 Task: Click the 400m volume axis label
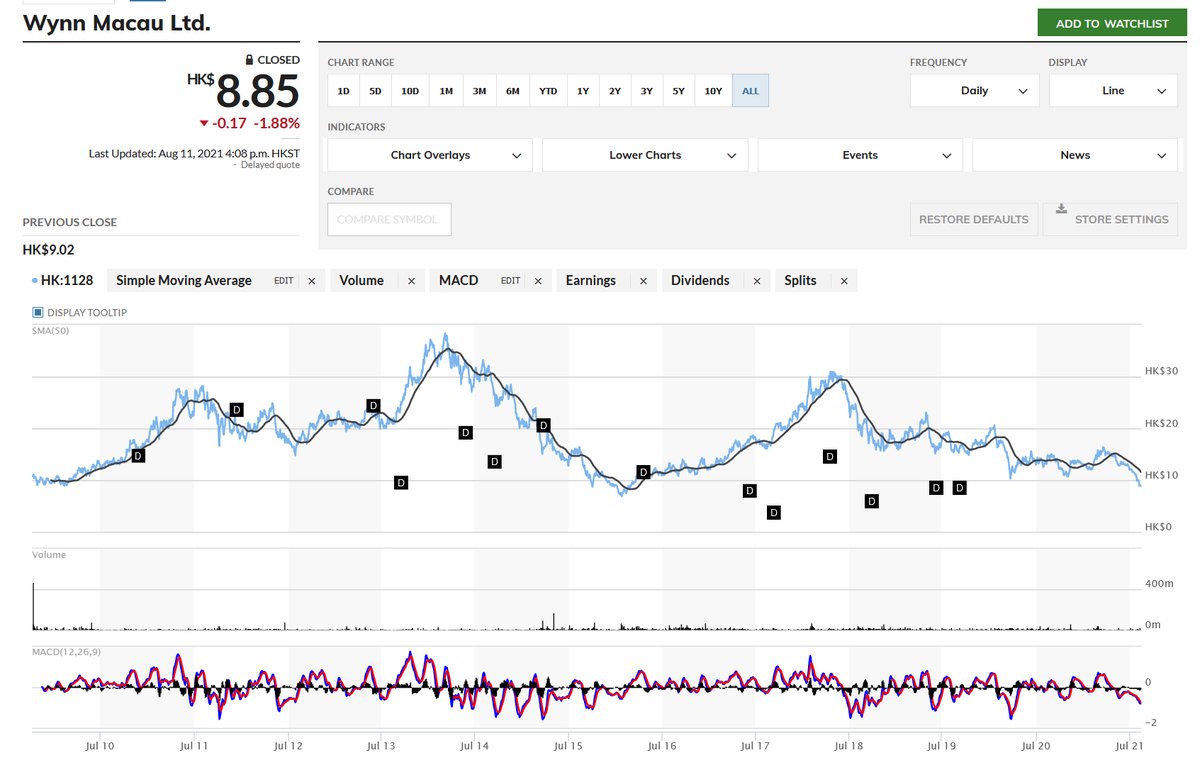pos(1160,584)
